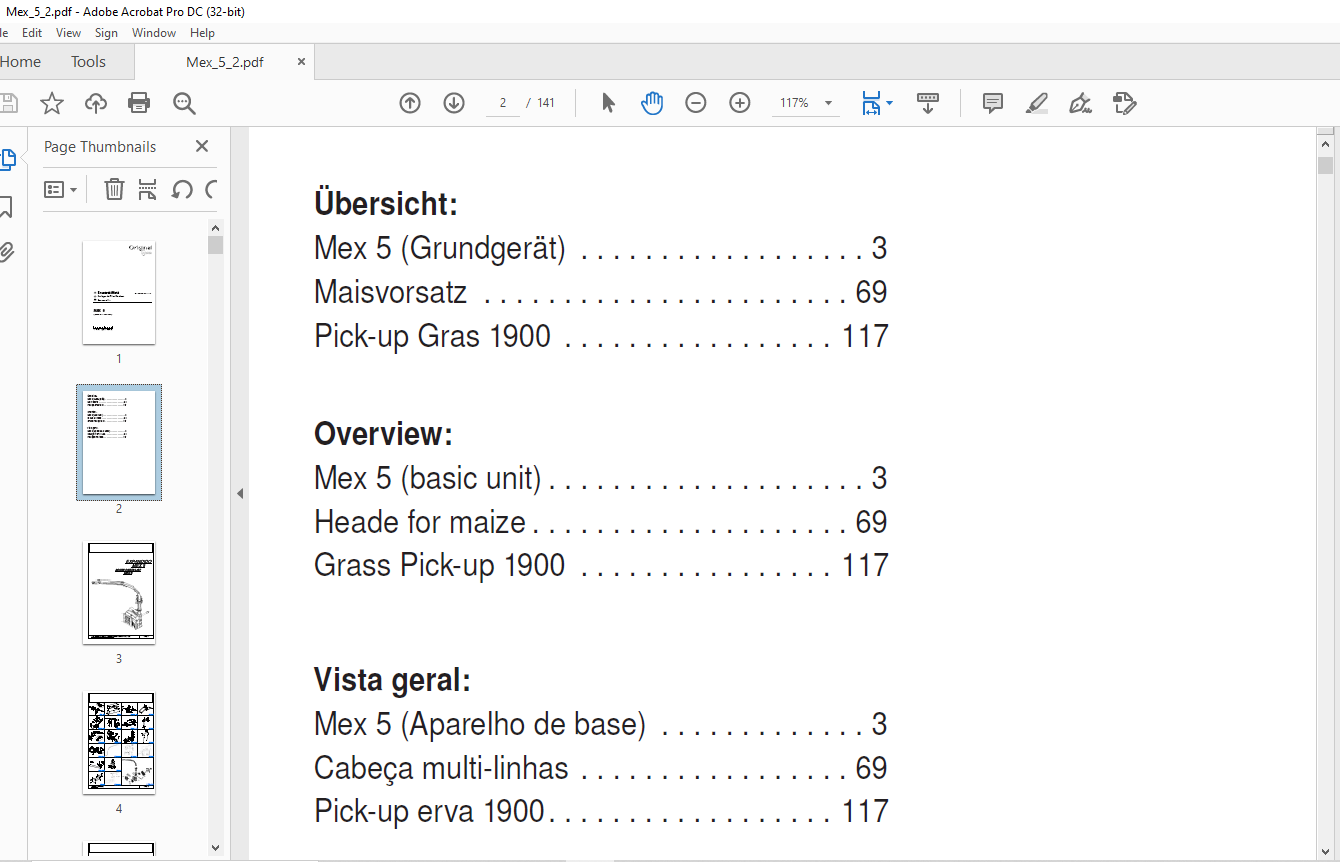Select page 3 thumbnail
This screenshot has width=1340, height=862.
[119, 593]
